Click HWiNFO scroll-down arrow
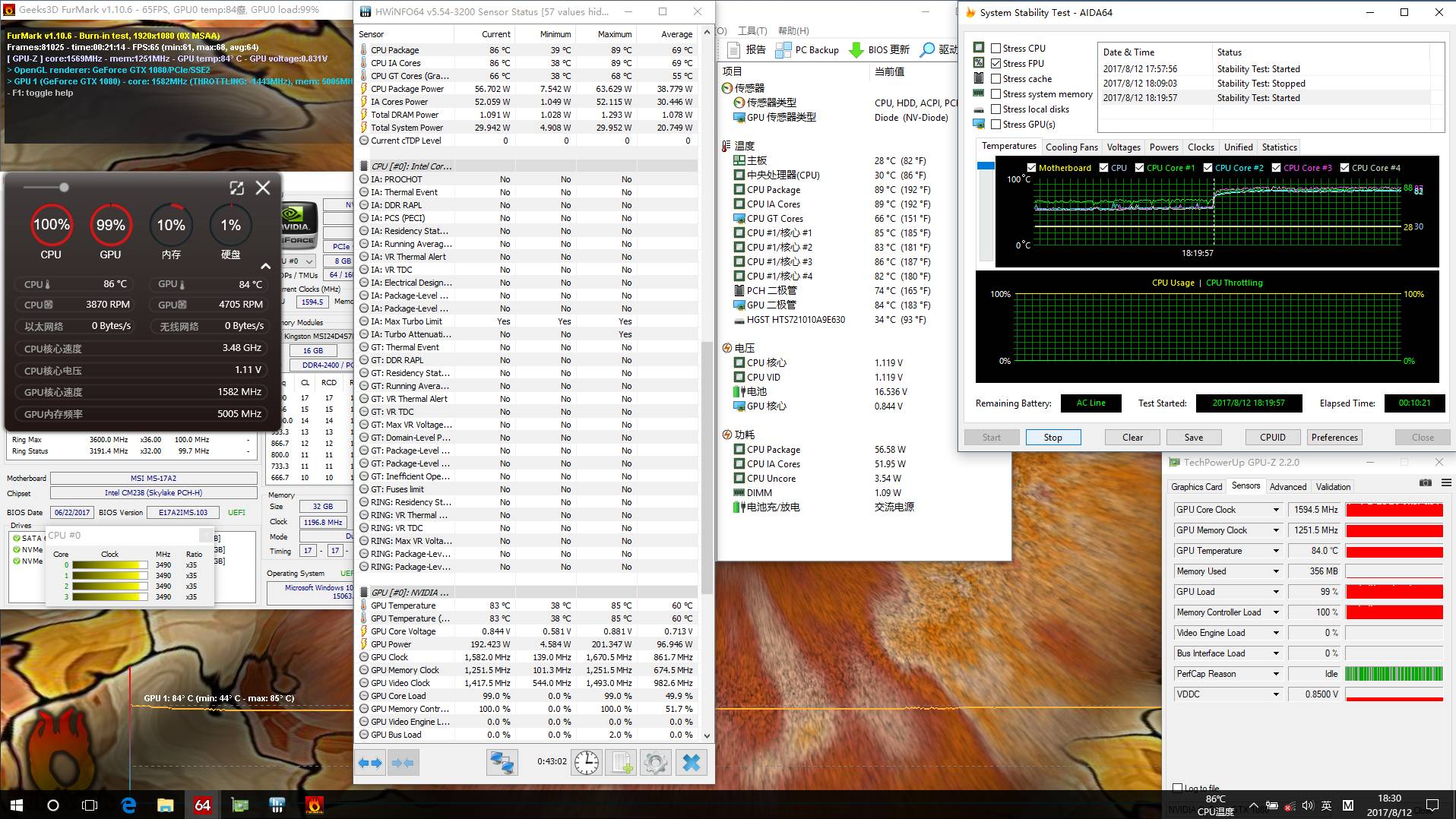Image resolution: width=1456 pixels, height=819 pixels. click(707, 735)
